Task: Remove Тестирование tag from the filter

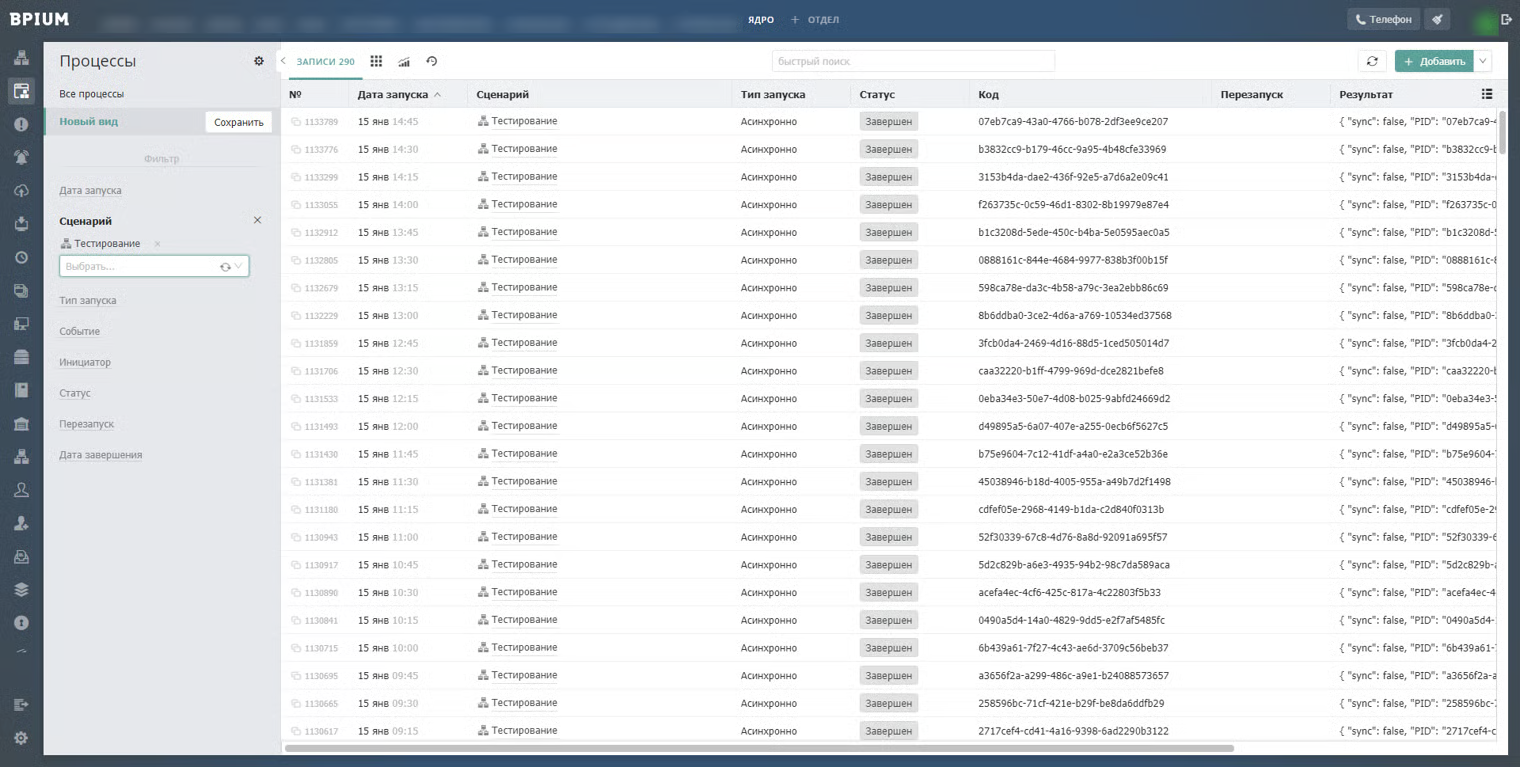Action: pyautogui.click(x=157, y=244)
